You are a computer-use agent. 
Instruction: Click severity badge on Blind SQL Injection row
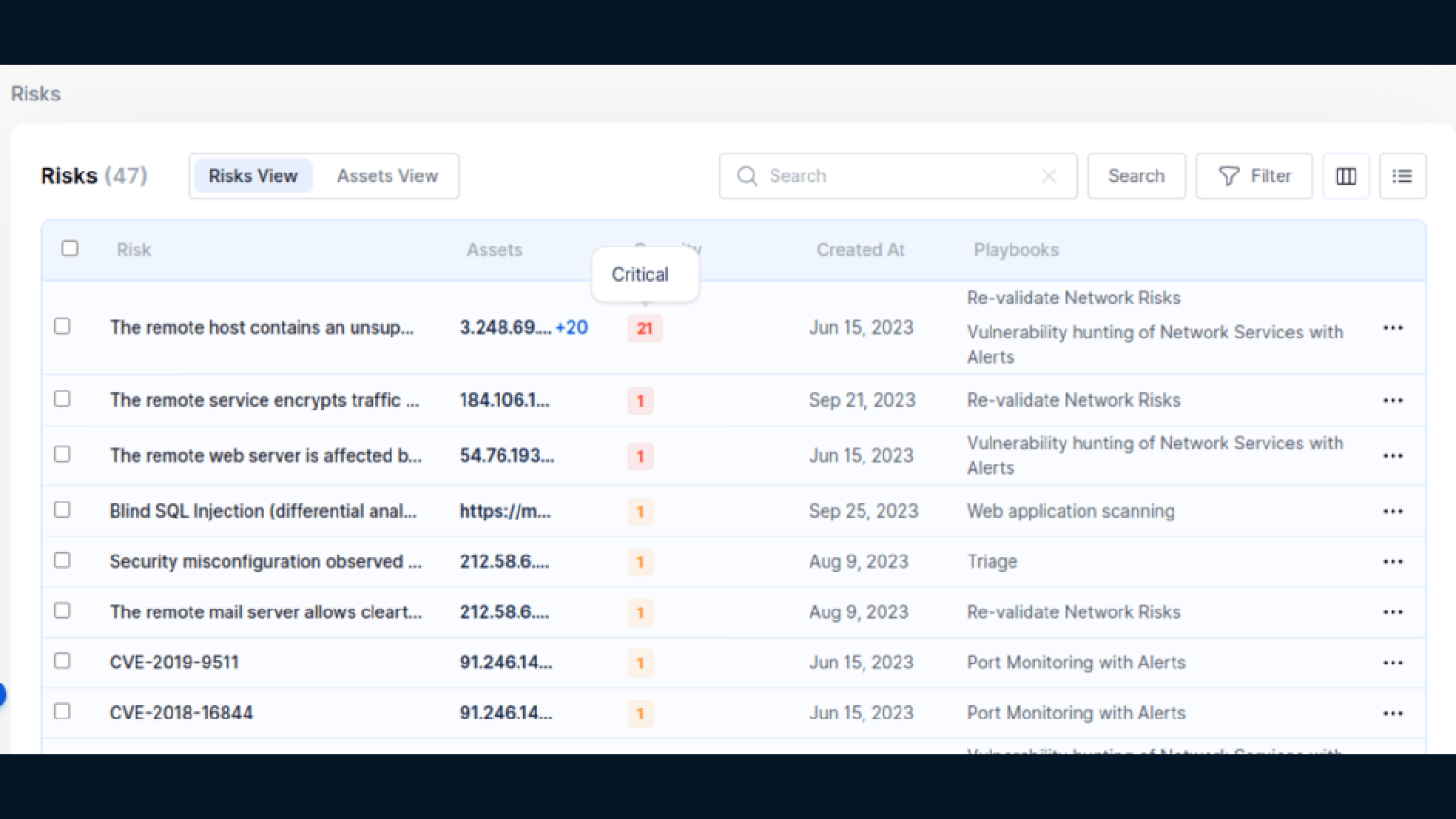coord(640,512)
